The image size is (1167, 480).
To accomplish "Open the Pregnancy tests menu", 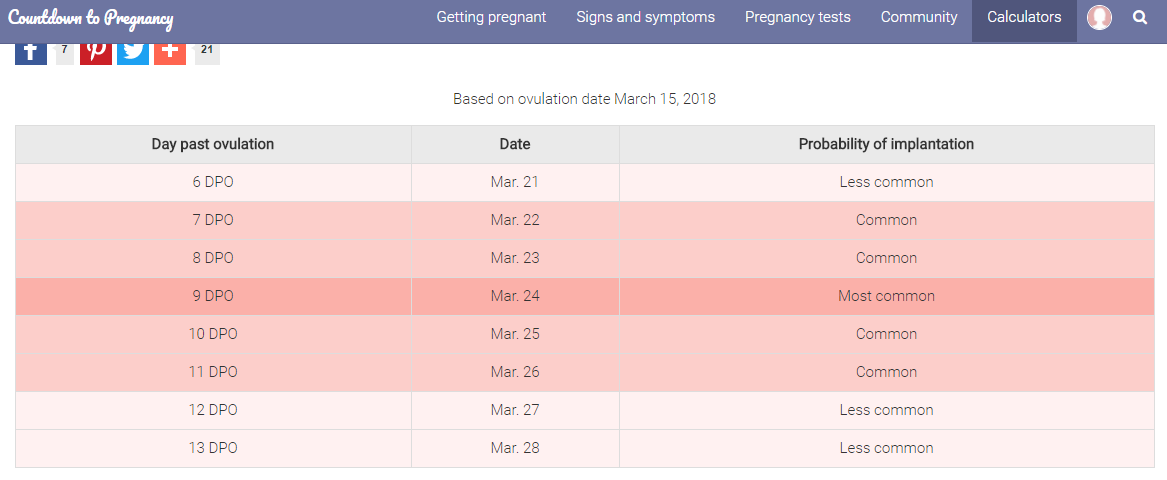I will click(x=798, y=17).
